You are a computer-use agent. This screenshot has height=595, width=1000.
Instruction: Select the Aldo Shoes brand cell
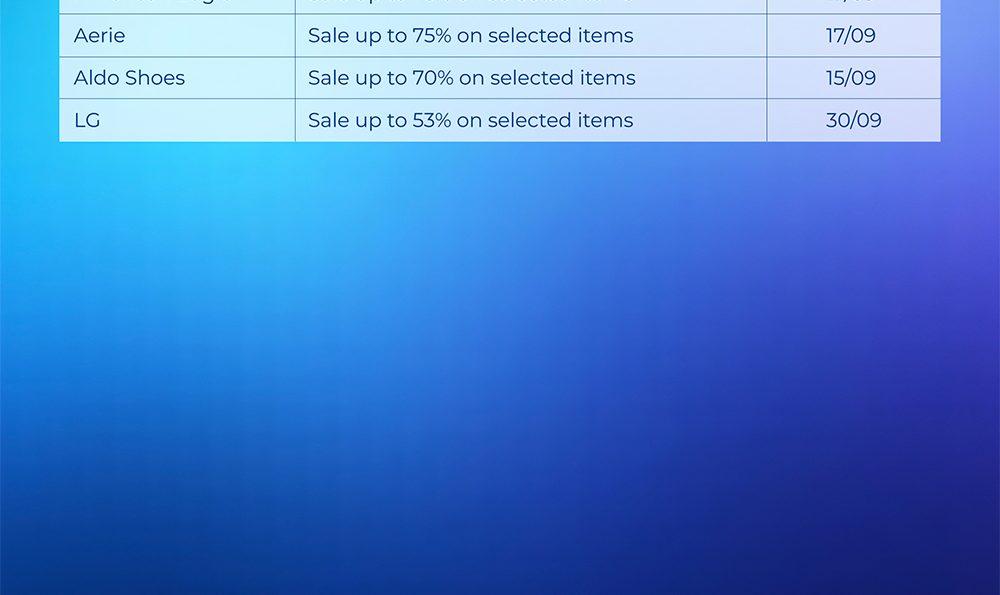point(129,78)
